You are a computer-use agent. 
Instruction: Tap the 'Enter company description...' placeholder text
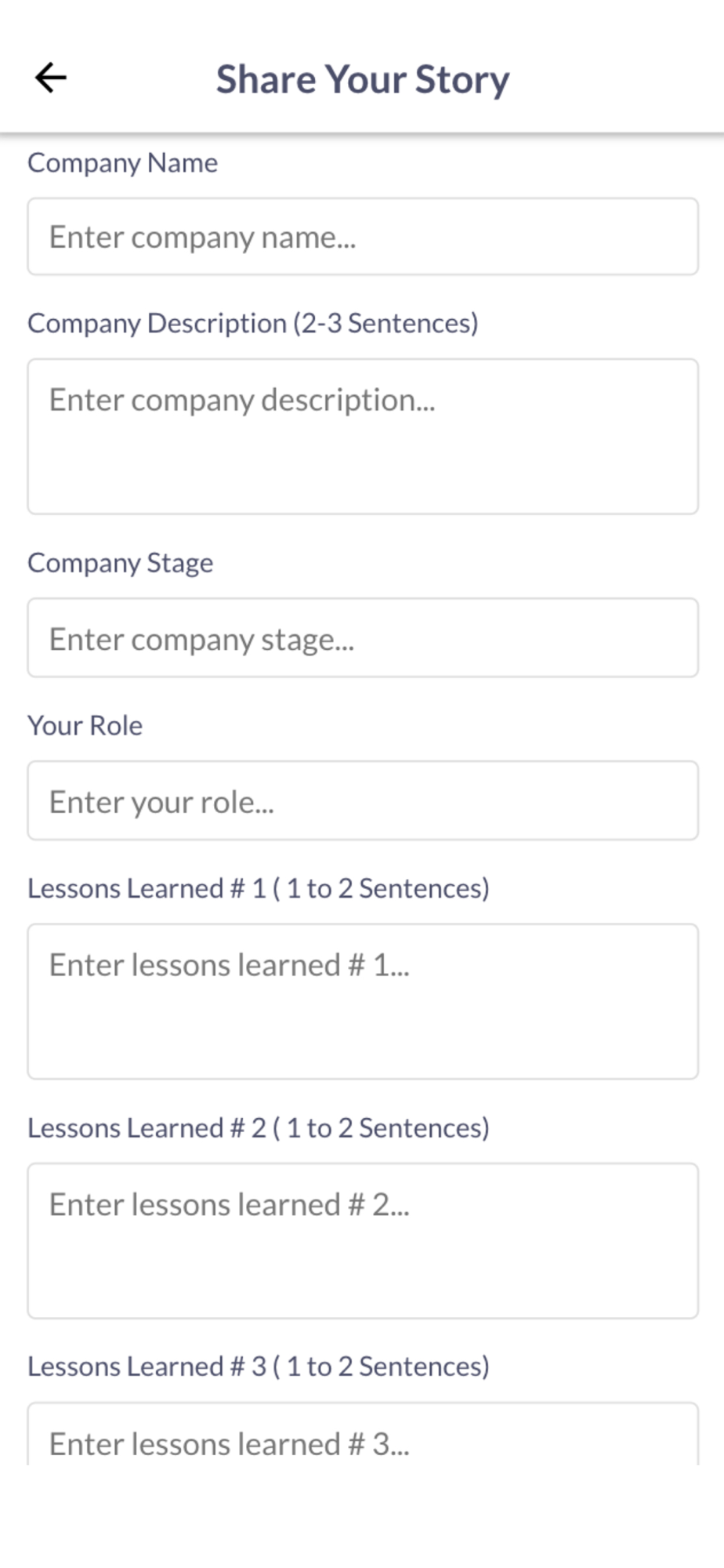point(241,400)
